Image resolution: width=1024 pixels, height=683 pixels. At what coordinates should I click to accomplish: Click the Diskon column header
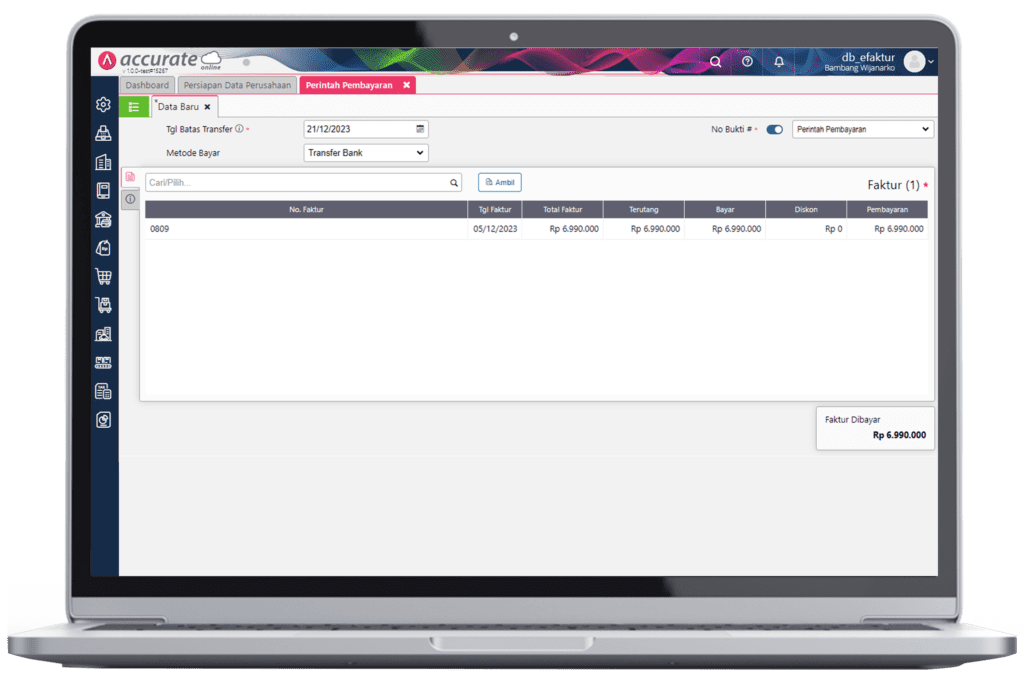(806, 210)
